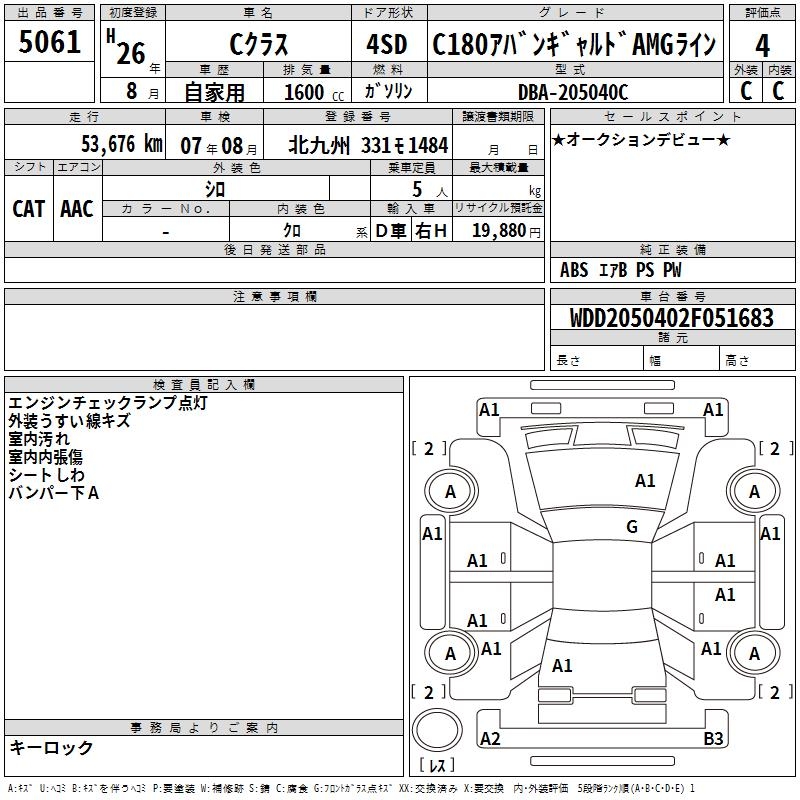
Task: Select registration number 北九州 331 モ 1484
Action: (x=368, y=145)
